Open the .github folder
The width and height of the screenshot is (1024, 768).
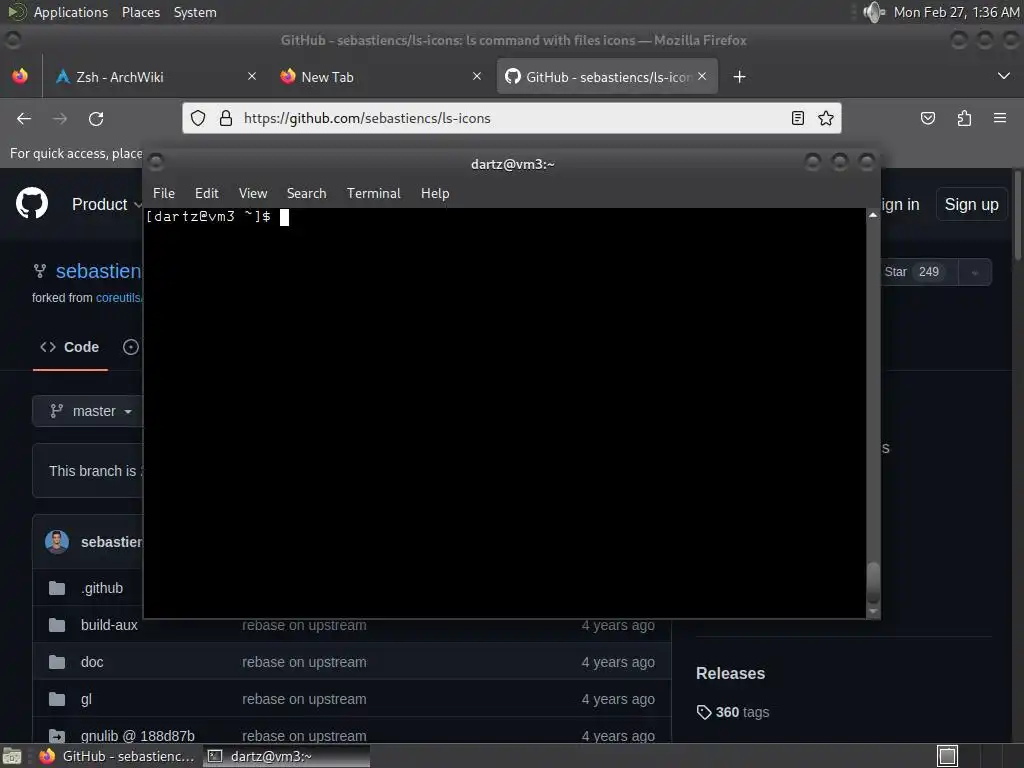(103, 588)
